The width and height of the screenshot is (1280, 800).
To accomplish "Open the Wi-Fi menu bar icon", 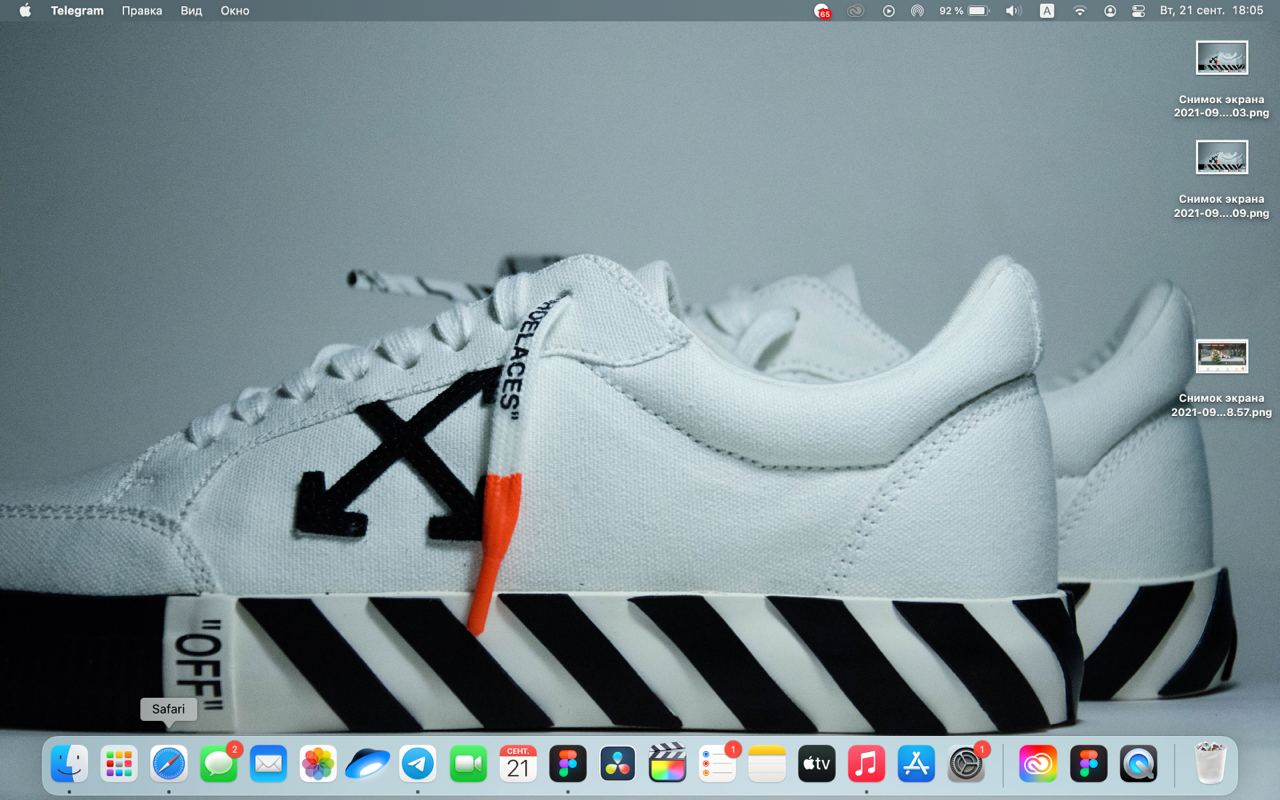I will [1080, 11].
